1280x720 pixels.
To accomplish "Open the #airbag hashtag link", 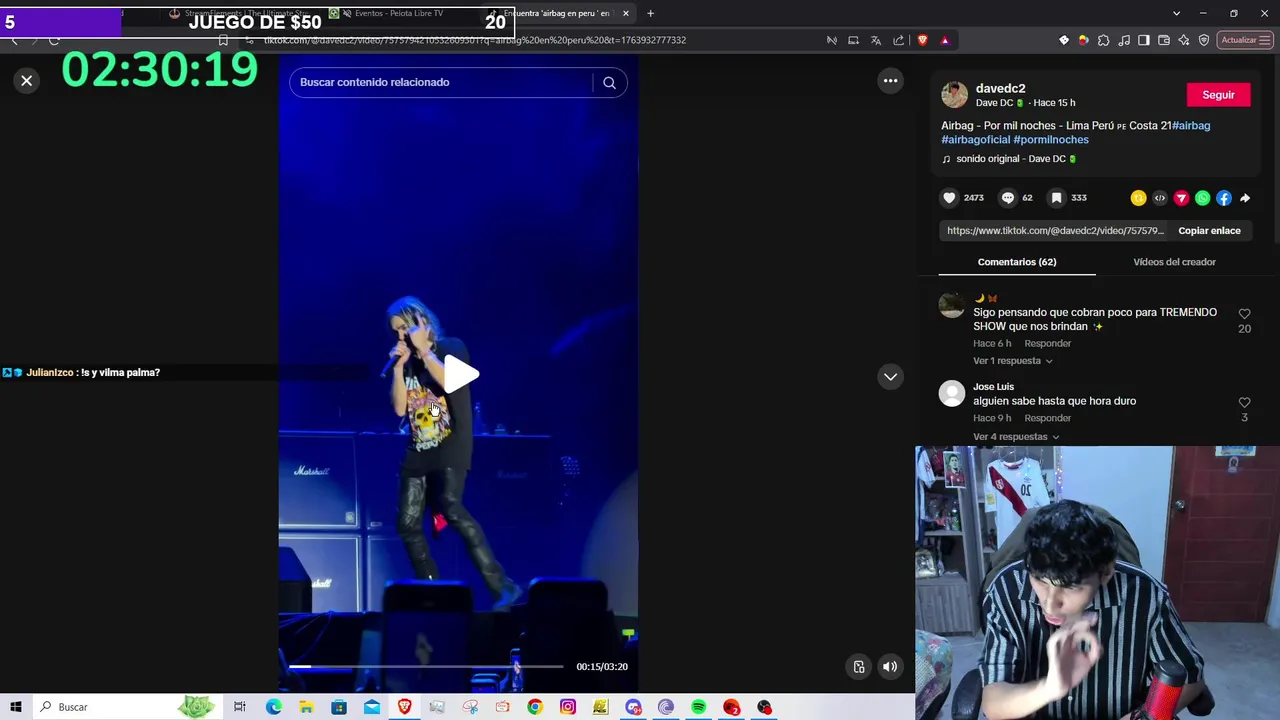I will pyautogui.click(x=1191, y=125).
